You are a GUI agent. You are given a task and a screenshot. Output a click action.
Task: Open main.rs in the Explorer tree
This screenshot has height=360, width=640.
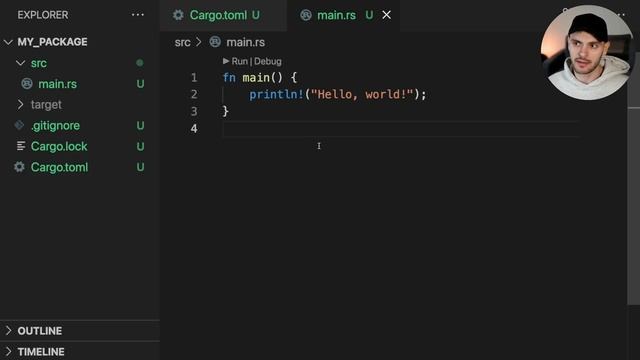(x=58, y=84)
